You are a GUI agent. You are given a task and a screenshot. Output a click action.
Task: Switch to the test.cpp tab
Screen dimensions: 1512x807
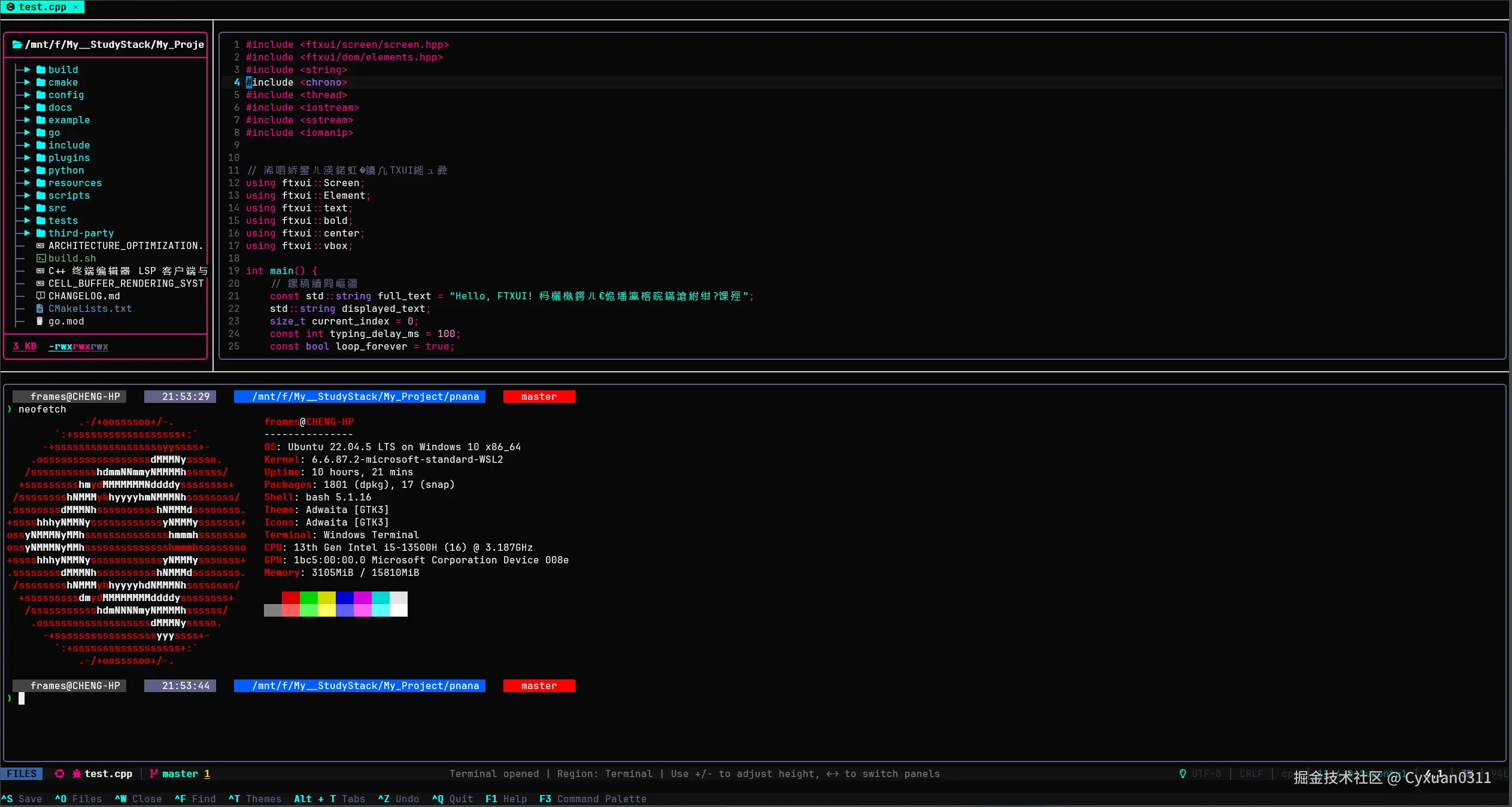42,7
